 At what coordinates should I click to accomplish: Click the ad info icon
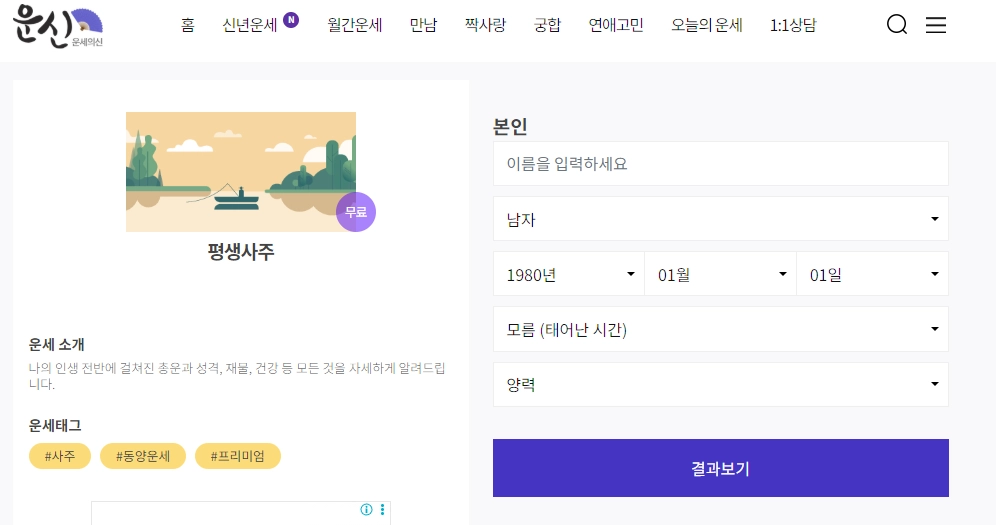367,509
